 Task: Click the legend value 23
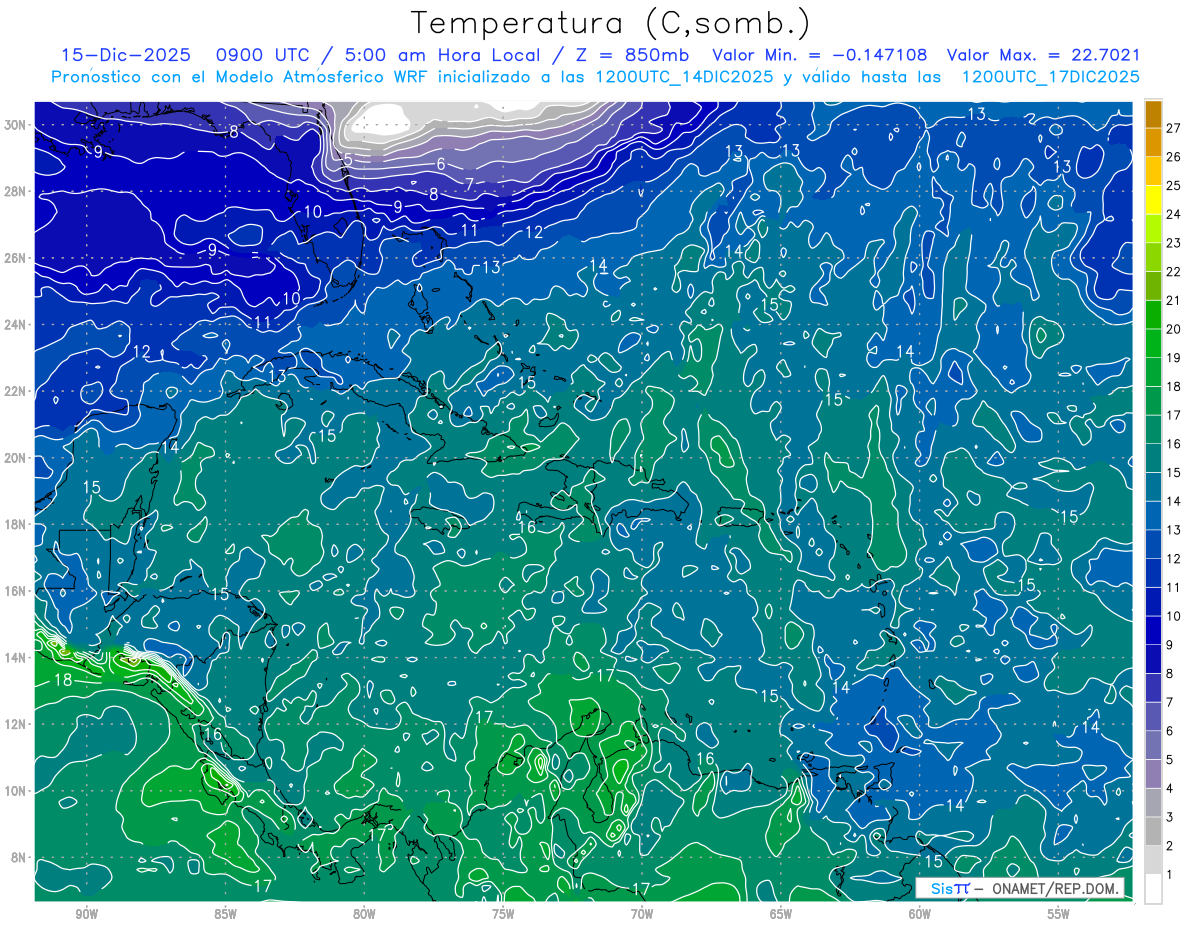[x=1174, y=243]
